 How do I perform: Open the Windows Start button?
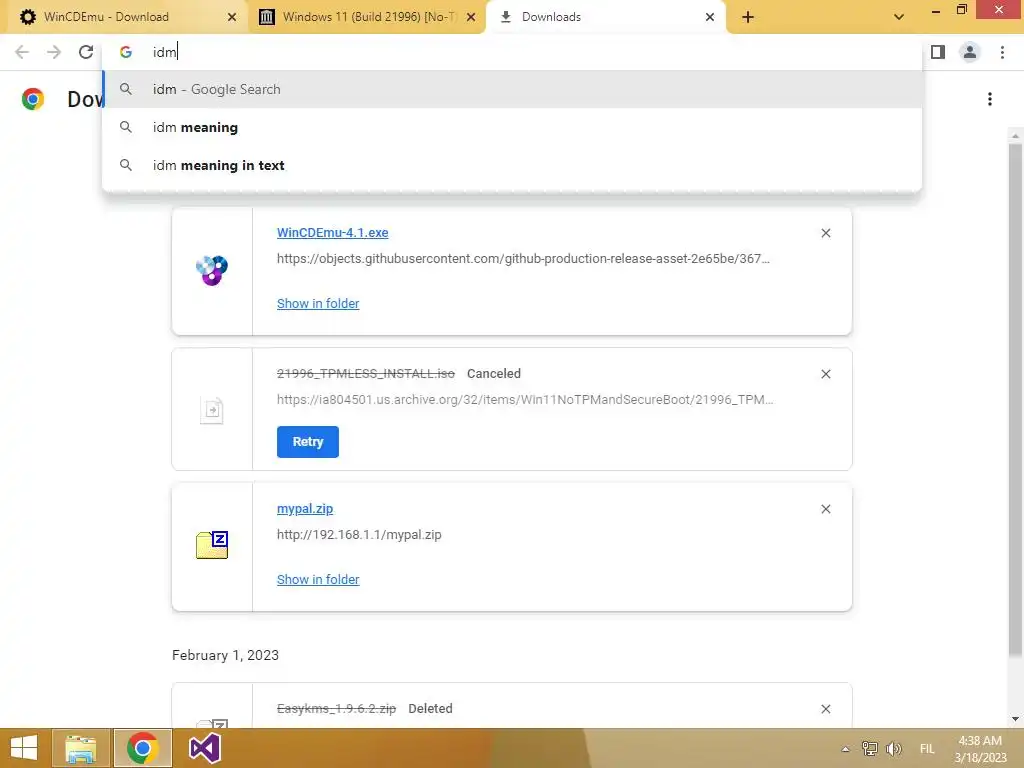[24, 748]
